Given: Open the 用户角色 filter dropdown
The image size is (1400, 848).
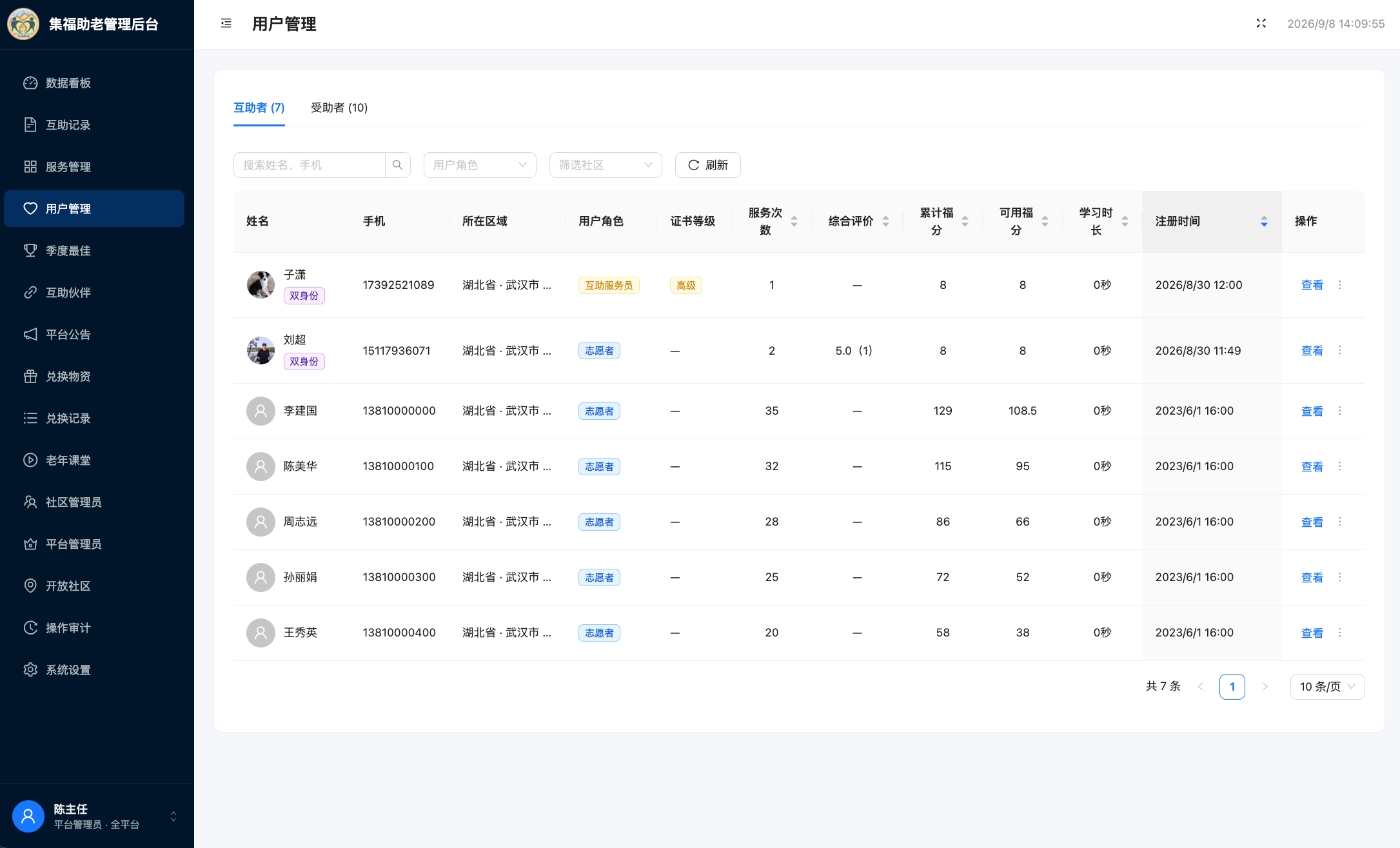Looking at the screenshot, I should [x=480, y=165].
